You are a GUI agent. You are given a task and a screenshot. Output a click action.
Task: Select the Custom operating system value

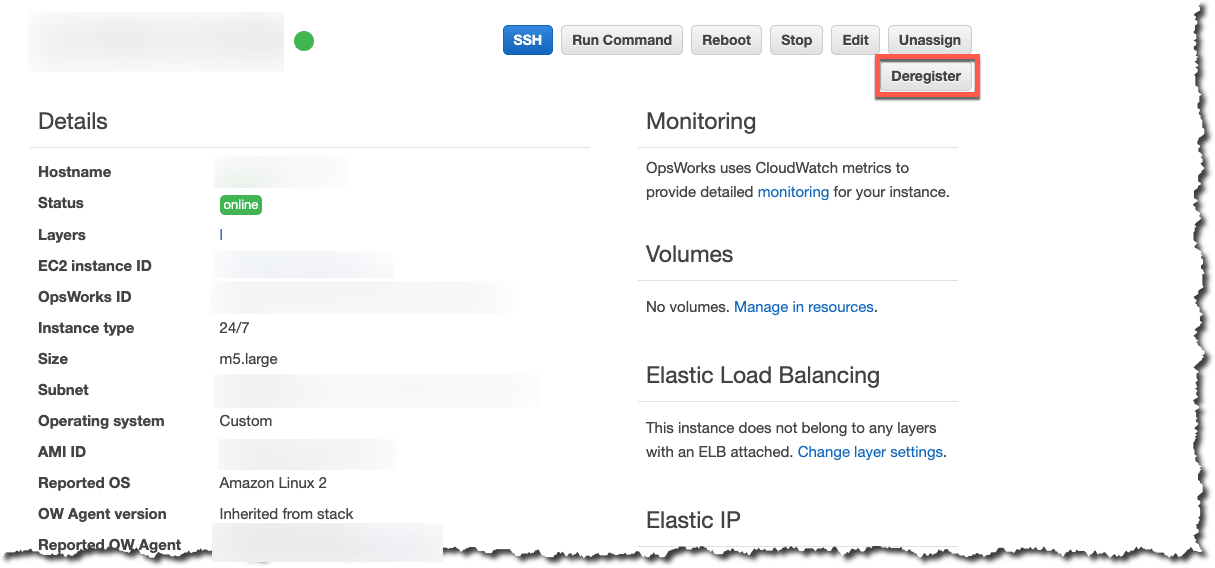[x=246, y=421]
